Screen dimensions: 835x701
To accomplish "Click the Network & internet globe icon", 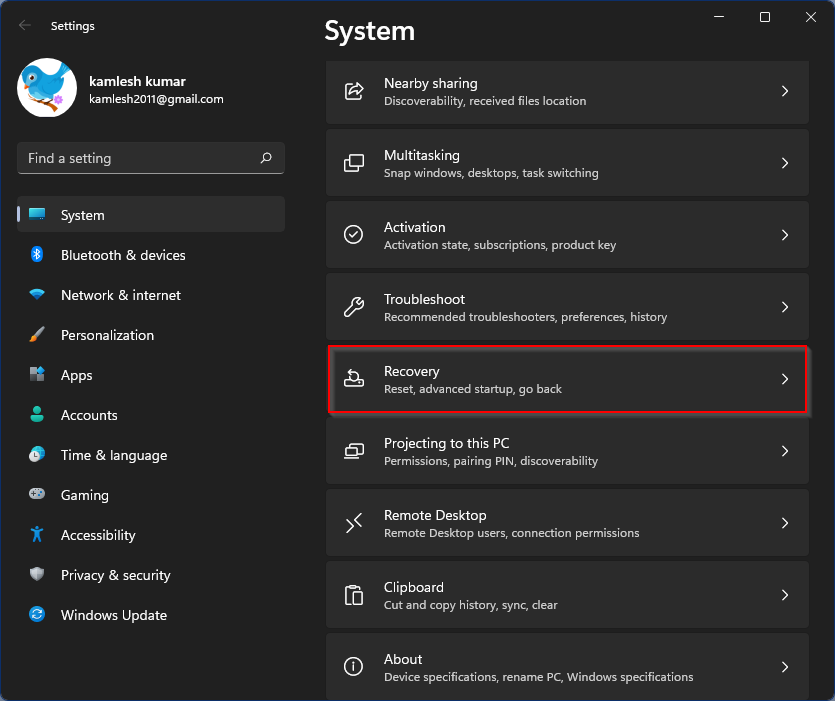I will (37, 295).
